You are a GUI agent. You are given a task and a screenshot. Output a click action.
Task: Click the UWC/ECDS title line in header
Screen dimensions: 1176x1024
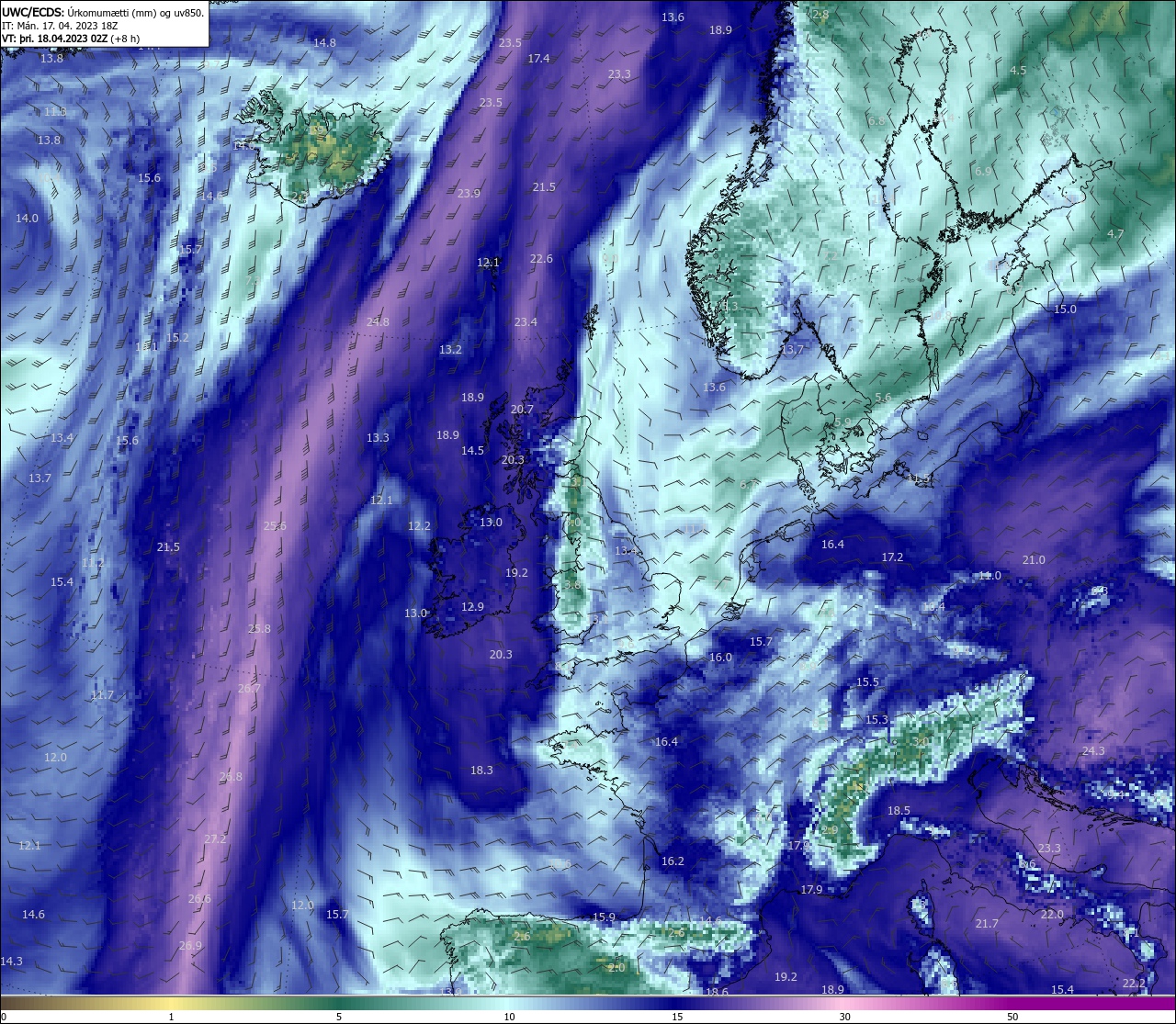coord(103,12)
